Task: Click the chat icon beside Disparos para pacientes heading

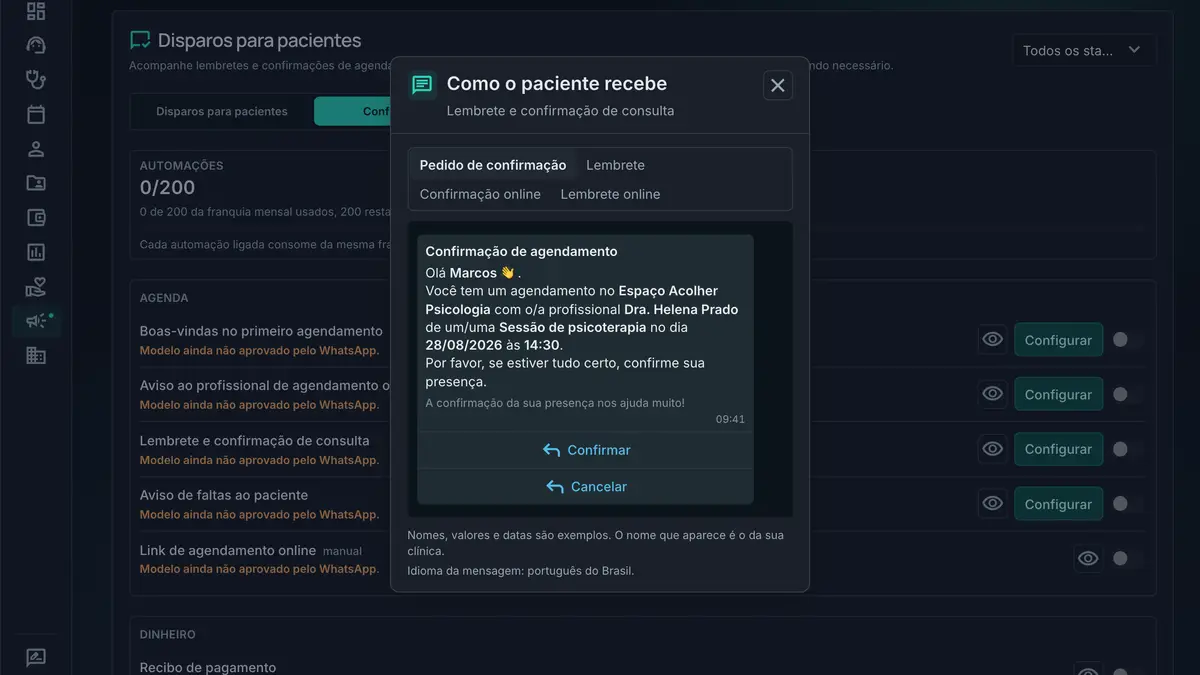Action: (140, 41)
